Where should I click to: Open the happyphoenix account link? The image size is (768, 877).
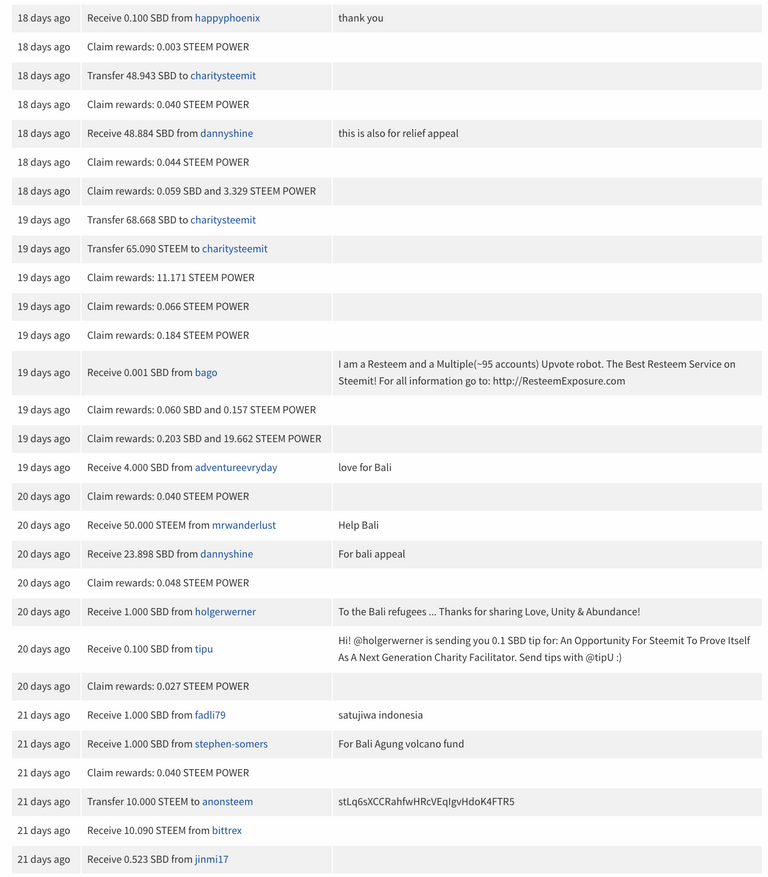point(227,18)
